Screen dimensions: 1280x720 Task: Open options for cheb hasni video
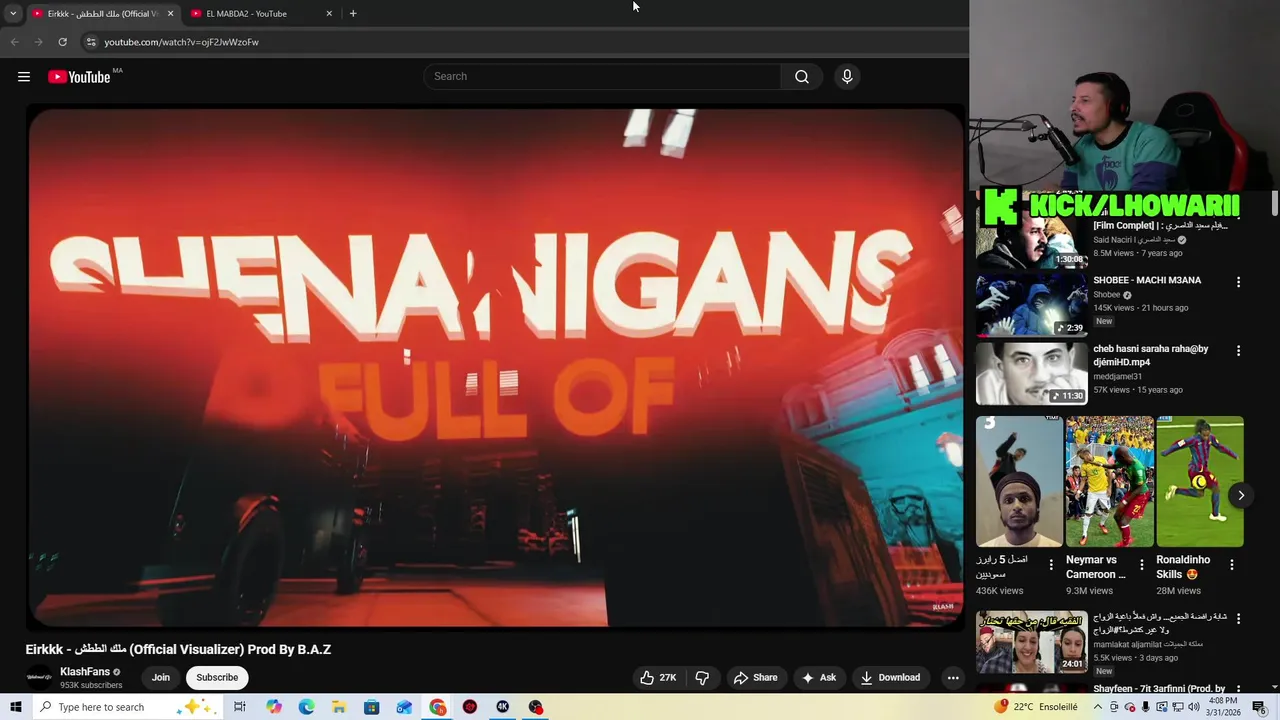pos(1238,351)
